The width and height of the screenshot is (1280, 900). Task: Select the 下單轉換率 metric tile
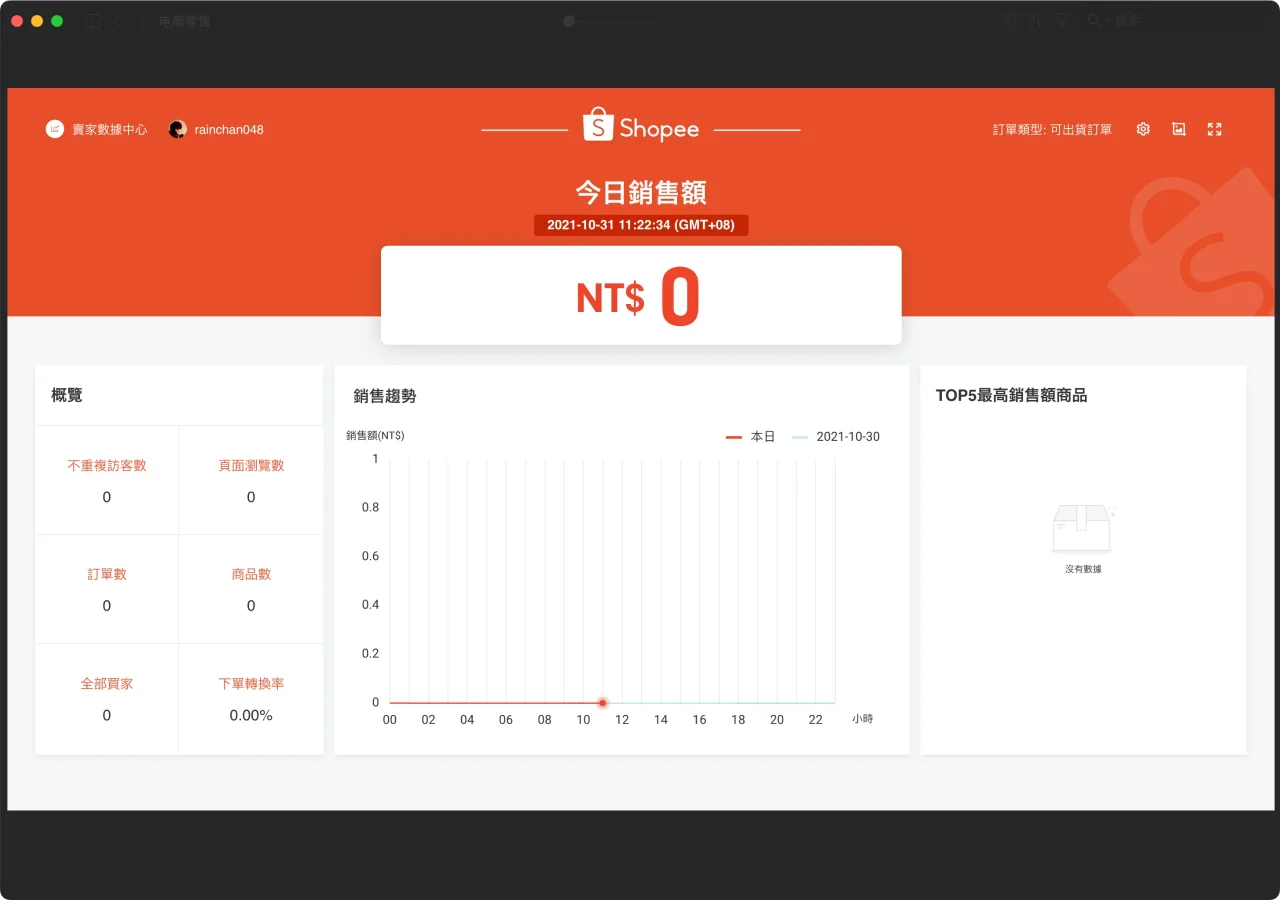pos(251,698)
